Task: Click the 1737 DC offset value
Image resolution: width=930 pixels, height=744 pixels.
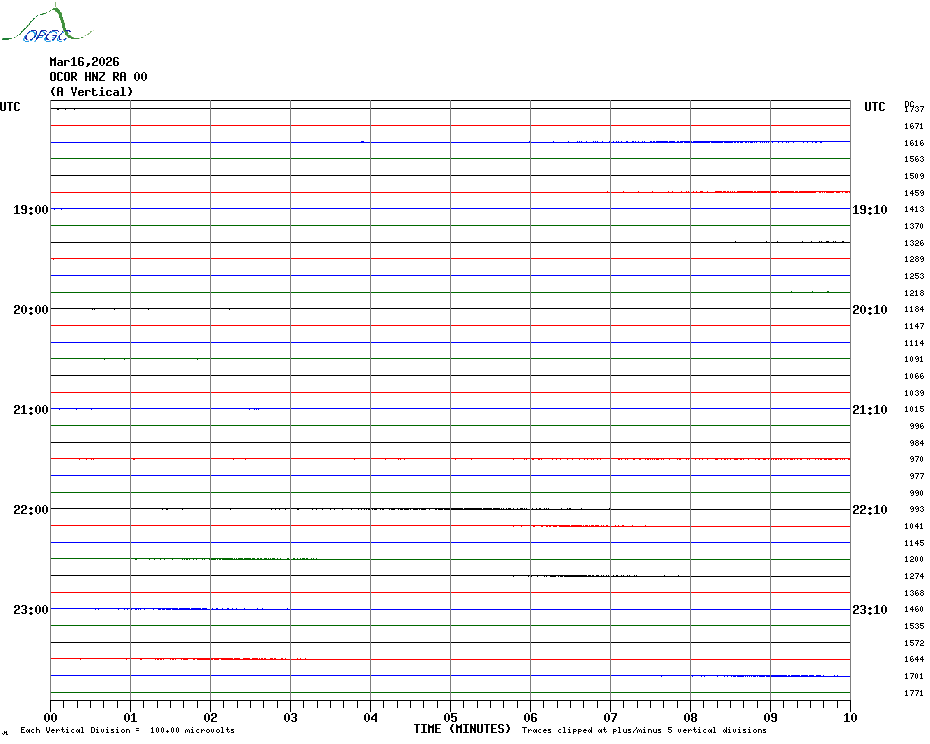Action: (914, 109)
